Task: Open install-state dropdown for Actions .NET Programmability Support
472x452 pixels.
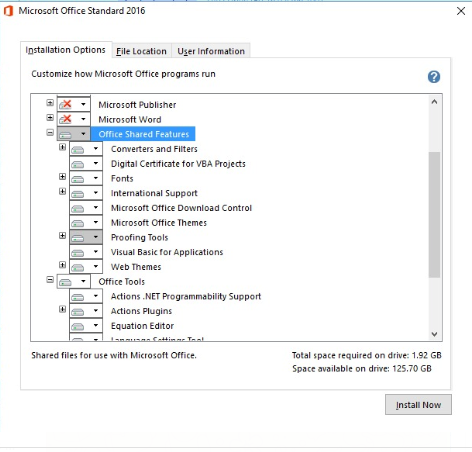Action: pyautogui.click(x=86, y=296)
